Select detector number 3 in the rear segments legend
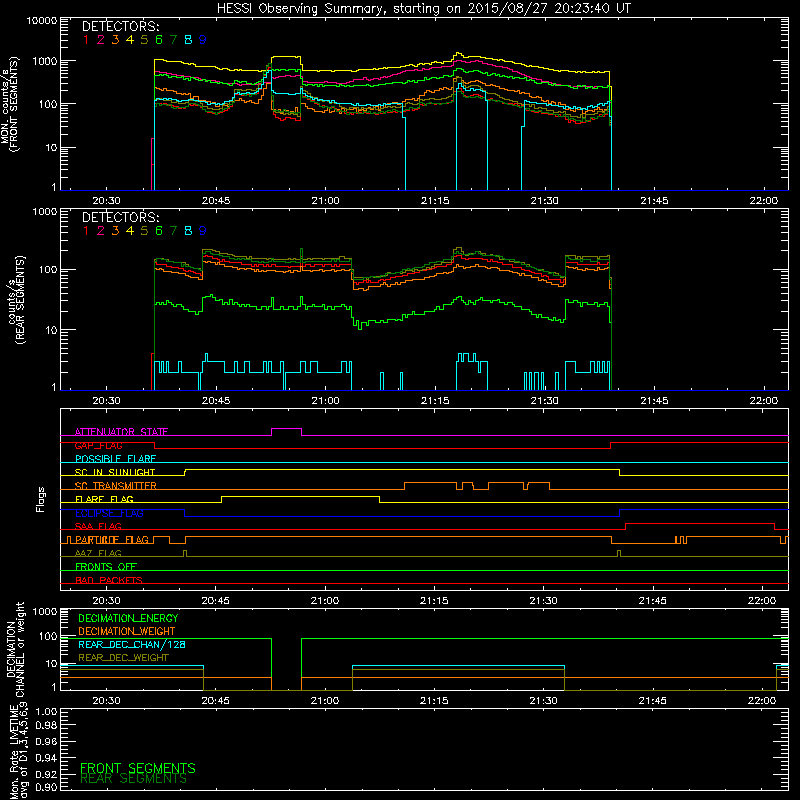The height and width of the screenshot is (800, 800). tap(115, 231)
